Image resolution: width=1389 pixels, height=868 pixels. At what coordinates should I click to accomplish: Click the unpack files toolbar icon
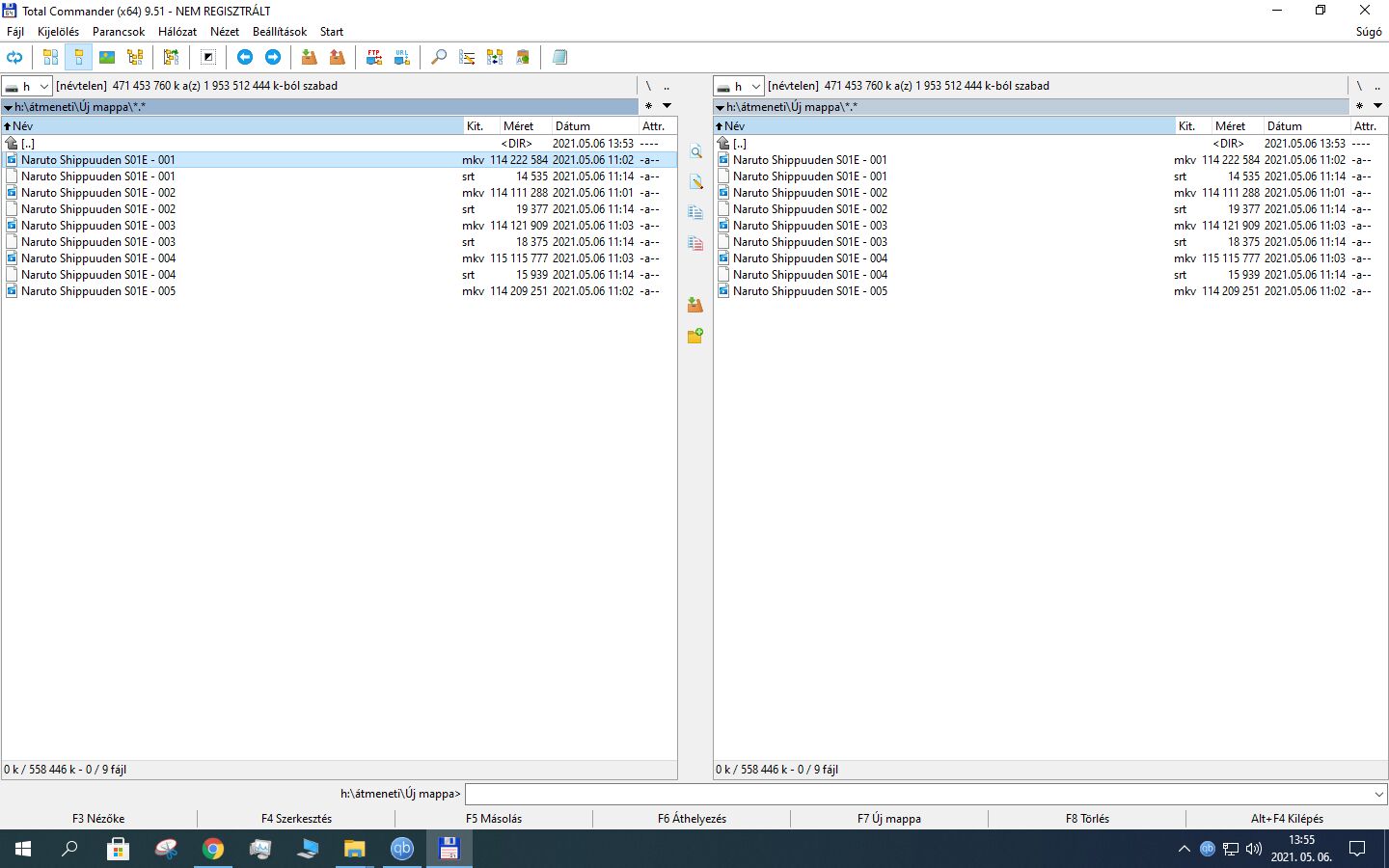(338, 58)
